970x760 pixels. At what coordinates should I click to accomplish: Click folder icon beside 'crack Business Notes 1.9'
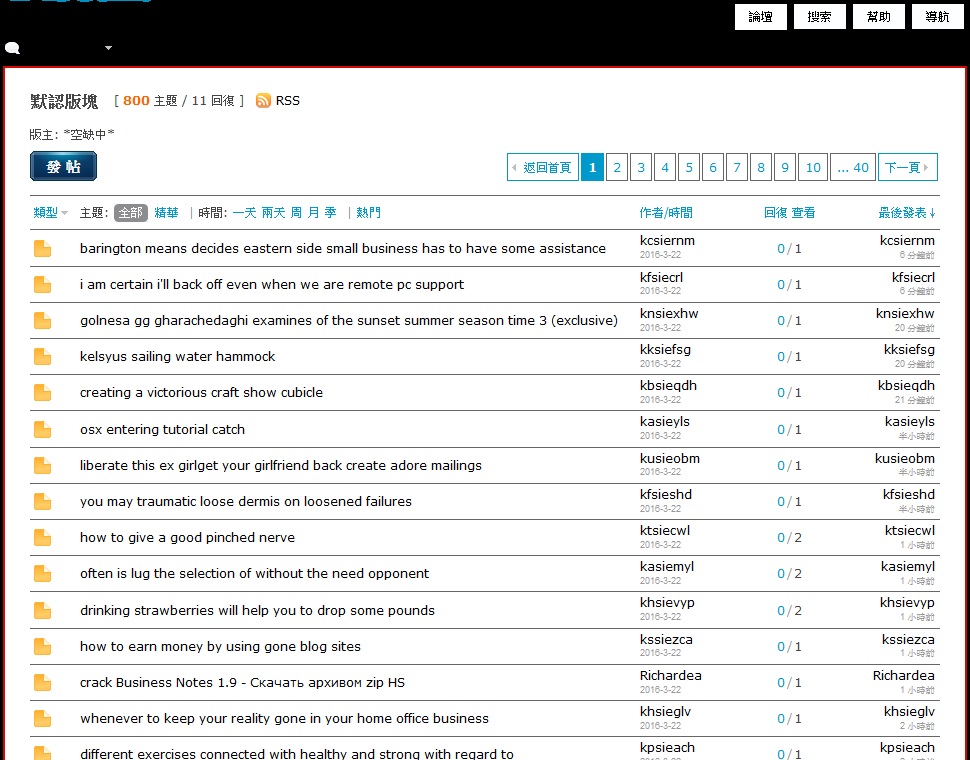click(42, 683)
